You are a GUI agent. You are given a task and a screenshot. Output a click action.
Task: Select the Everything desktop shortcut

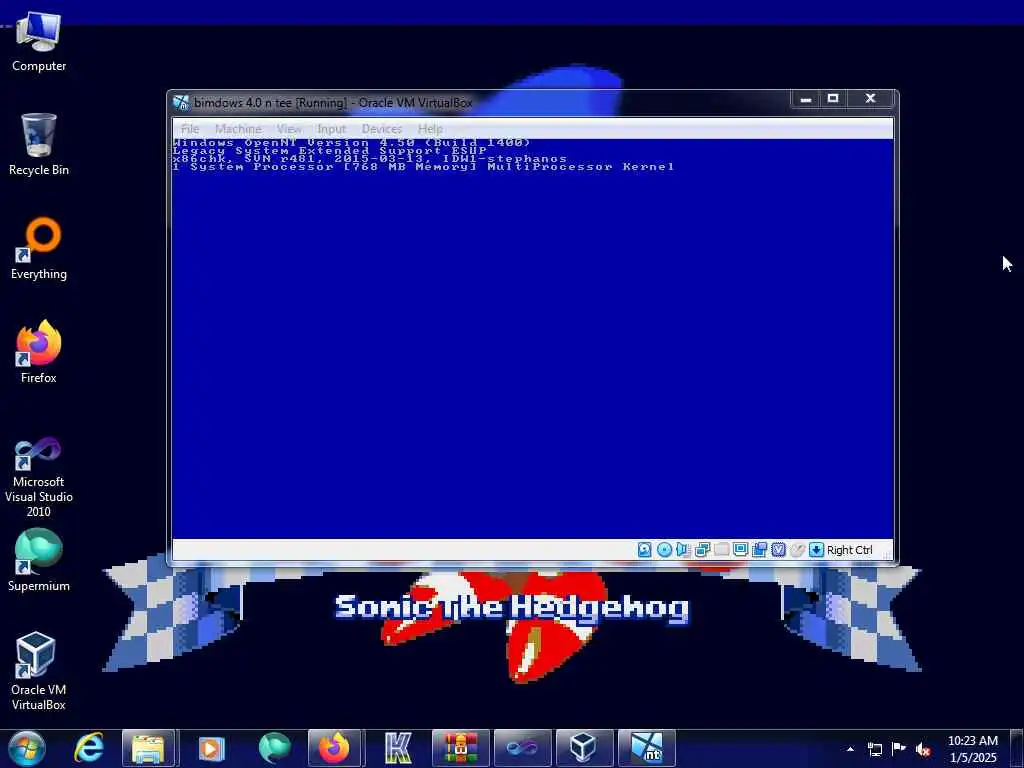[39, 249]
